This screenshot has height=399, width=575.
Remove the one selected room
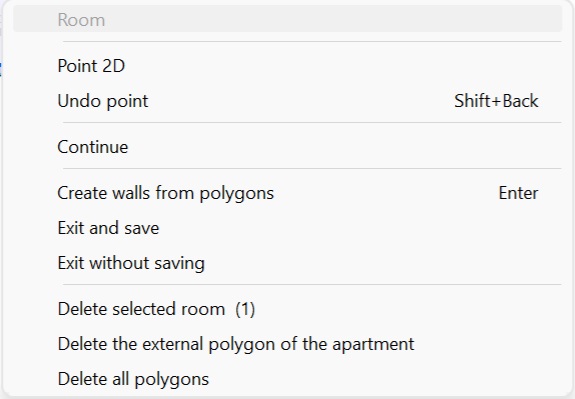288,309
